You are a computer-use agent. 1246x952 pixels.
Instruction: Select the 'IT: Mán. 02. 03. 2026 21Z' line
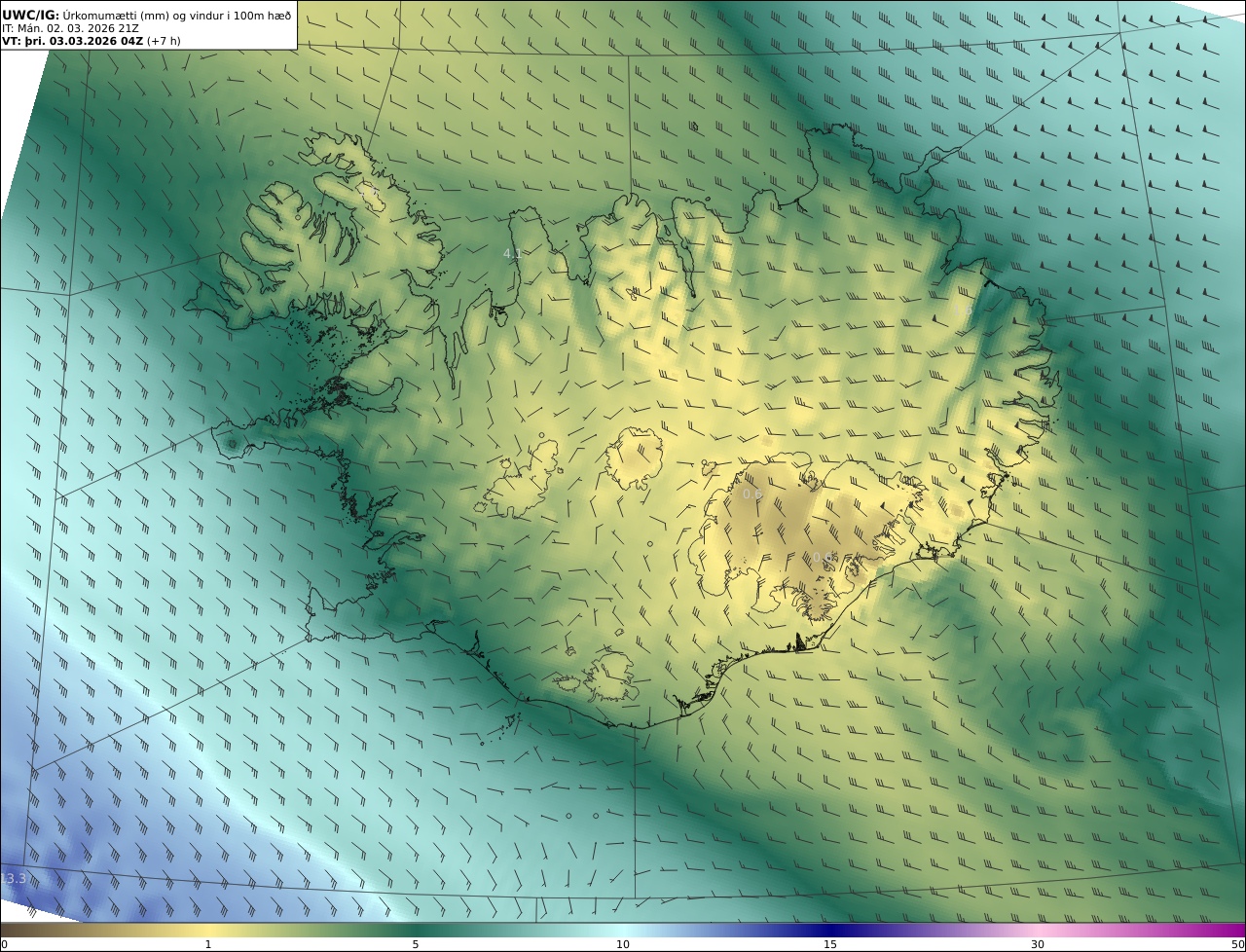(x=70, y=29)
